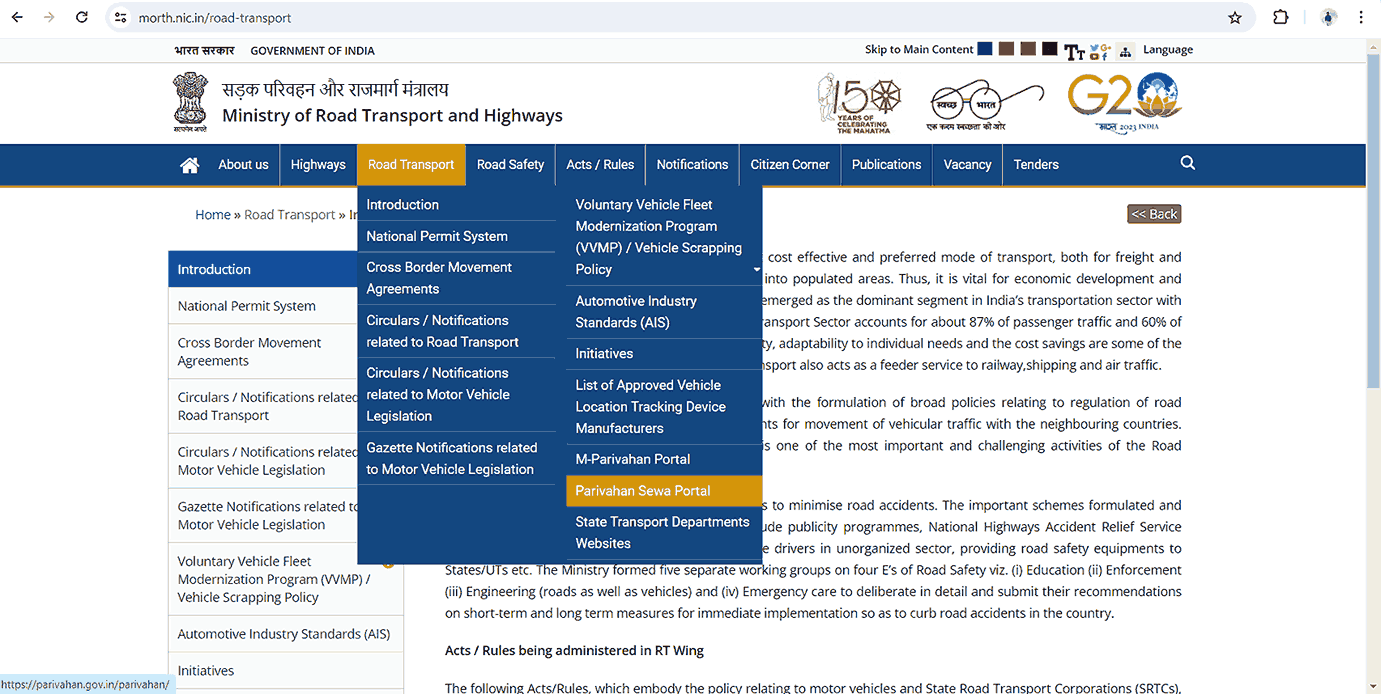Open the social media links icon
Image resolution: width=1381 pixels, height=694 pixels.
[1100, 50]
